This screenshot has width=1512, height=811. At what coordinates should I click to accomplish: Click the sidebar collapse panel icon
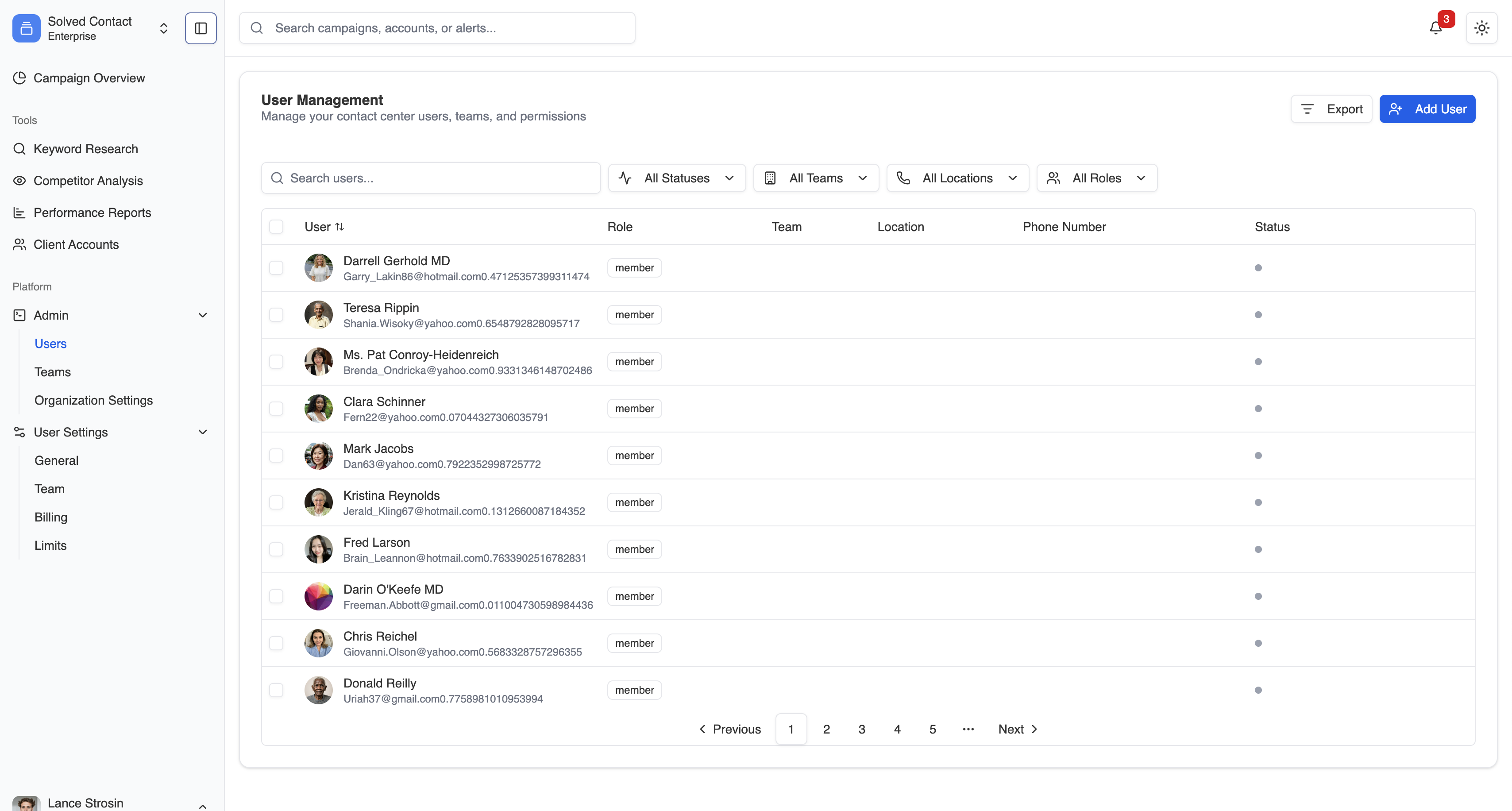201,28
